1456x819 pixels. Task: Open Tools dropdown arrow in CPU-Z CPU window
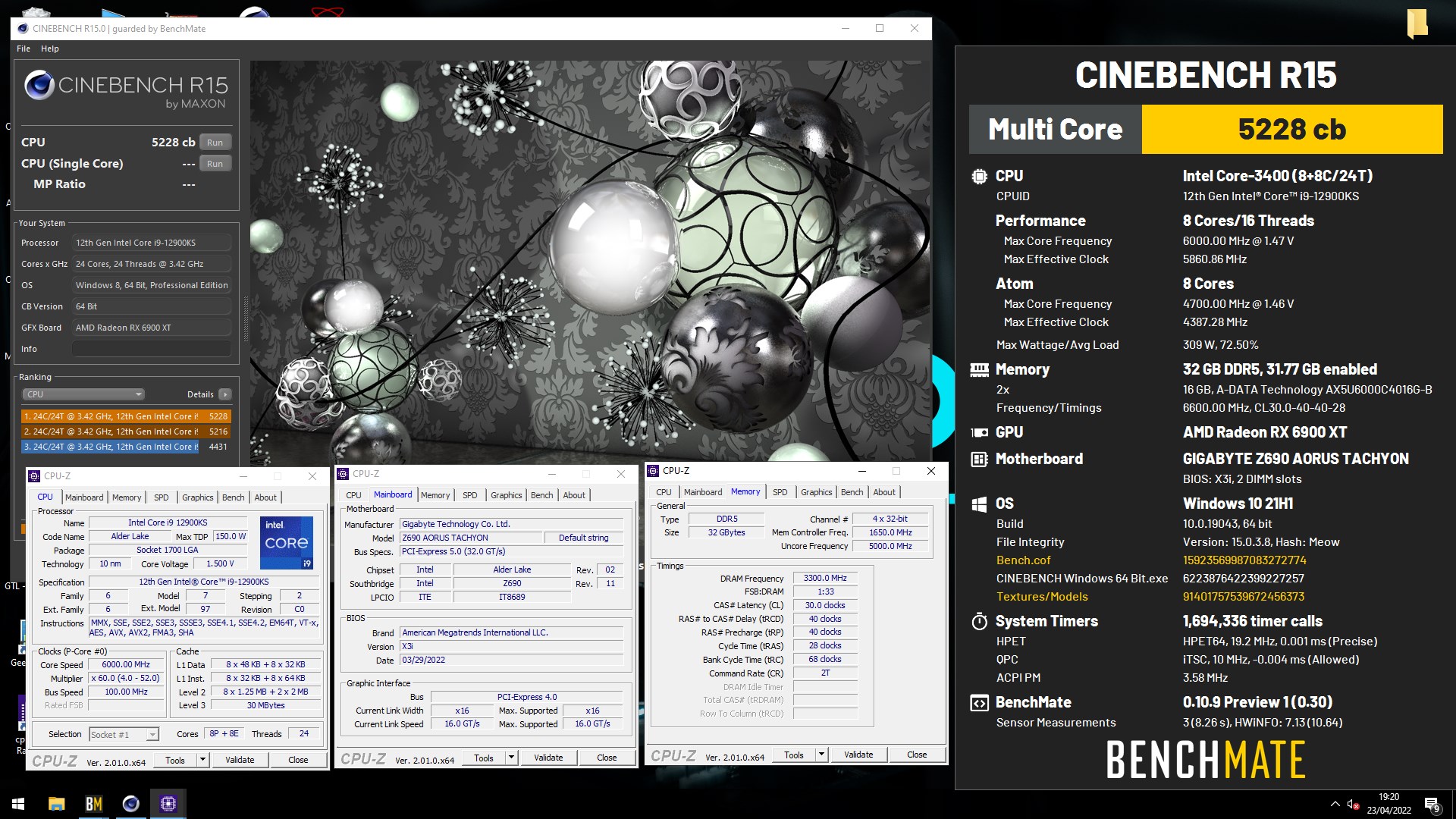[x=202, y=760]
